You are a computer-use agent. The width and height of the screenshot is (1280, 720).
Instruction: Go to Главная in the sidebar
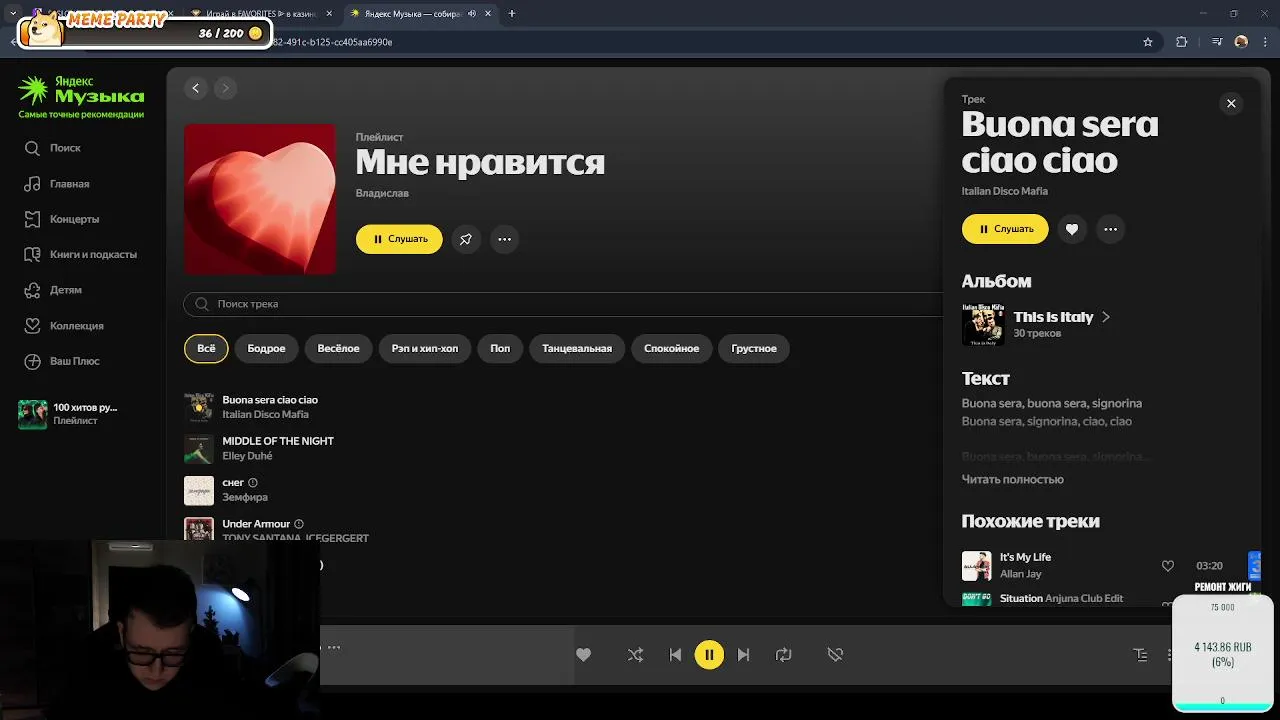[57, 184]
